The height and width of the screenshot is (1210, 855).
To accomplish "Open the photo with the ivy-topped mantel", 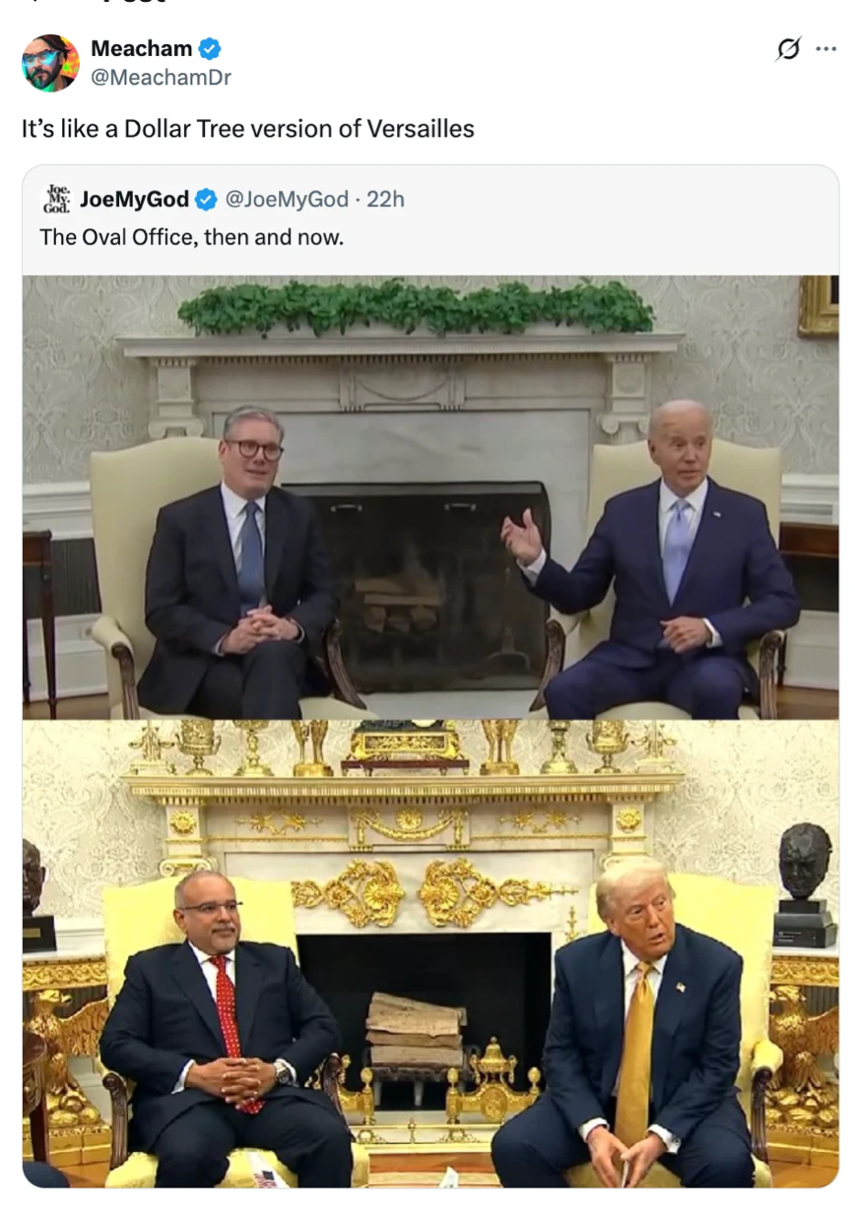I will tap(431, 497).
